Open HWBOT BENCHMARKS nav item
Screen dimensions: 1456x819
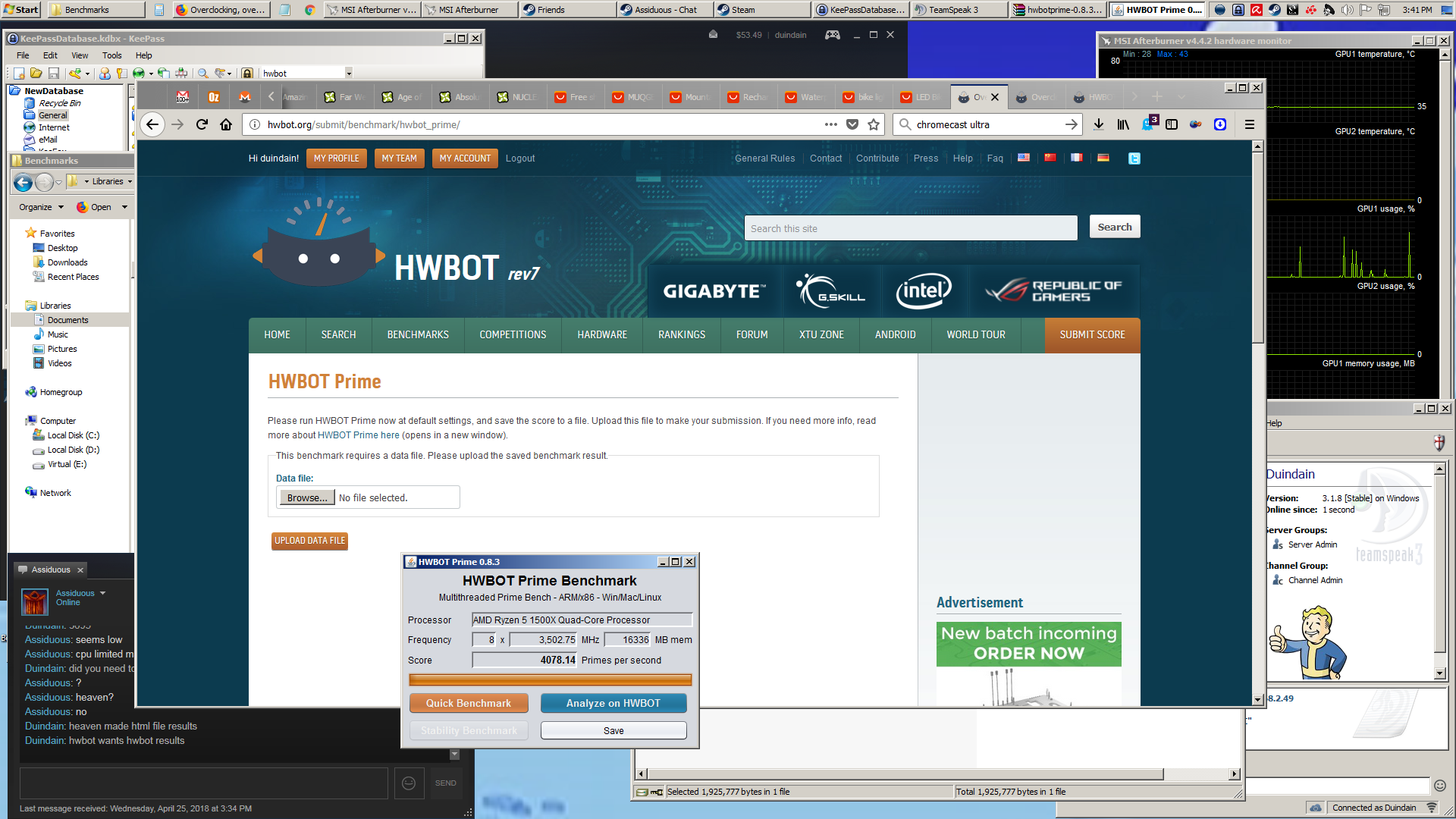(x=418, y=334)
